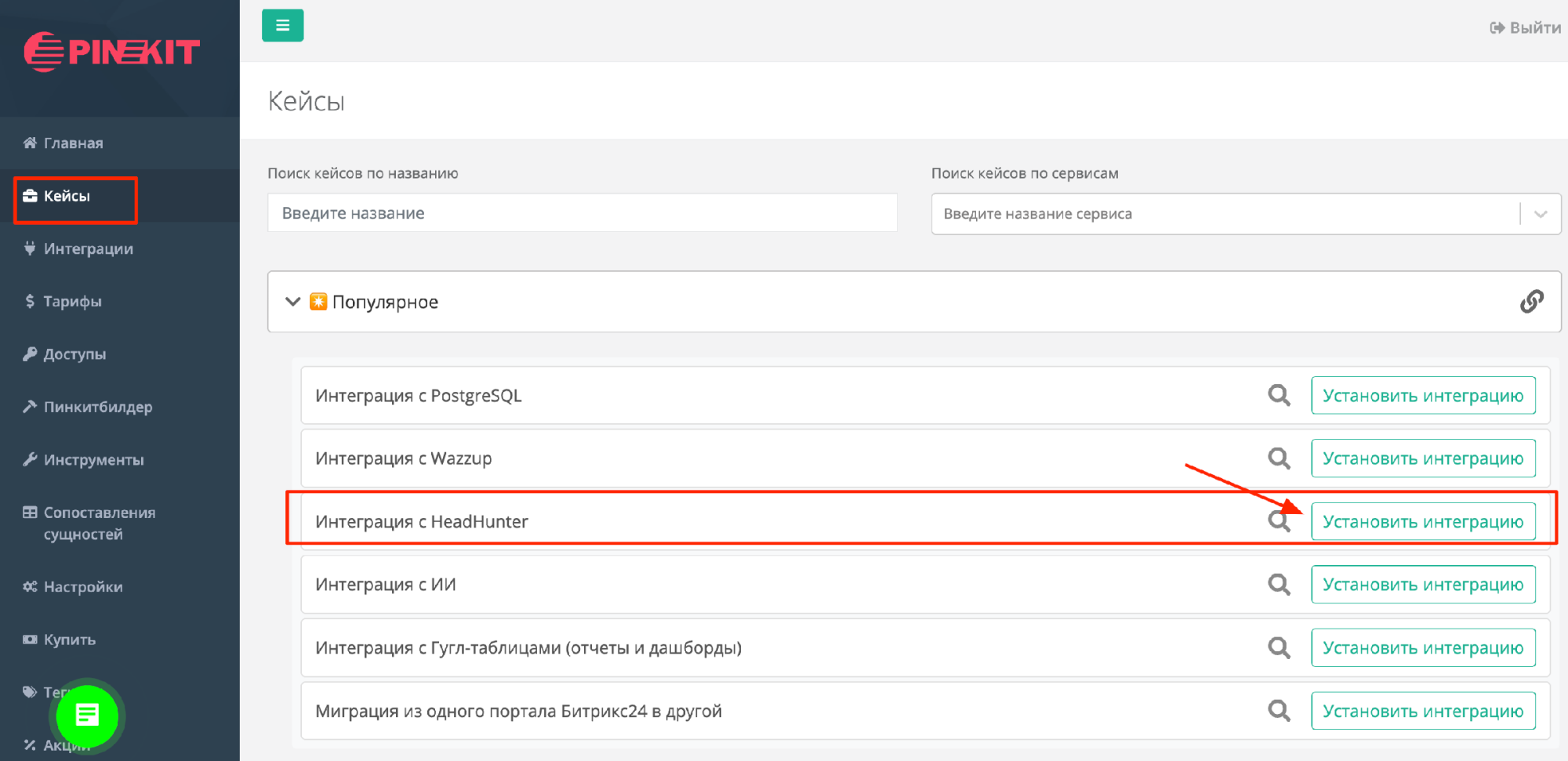Install the HeadHunter integration
The width and height of the screenshot is (1568, 761).
point(1422,522)
